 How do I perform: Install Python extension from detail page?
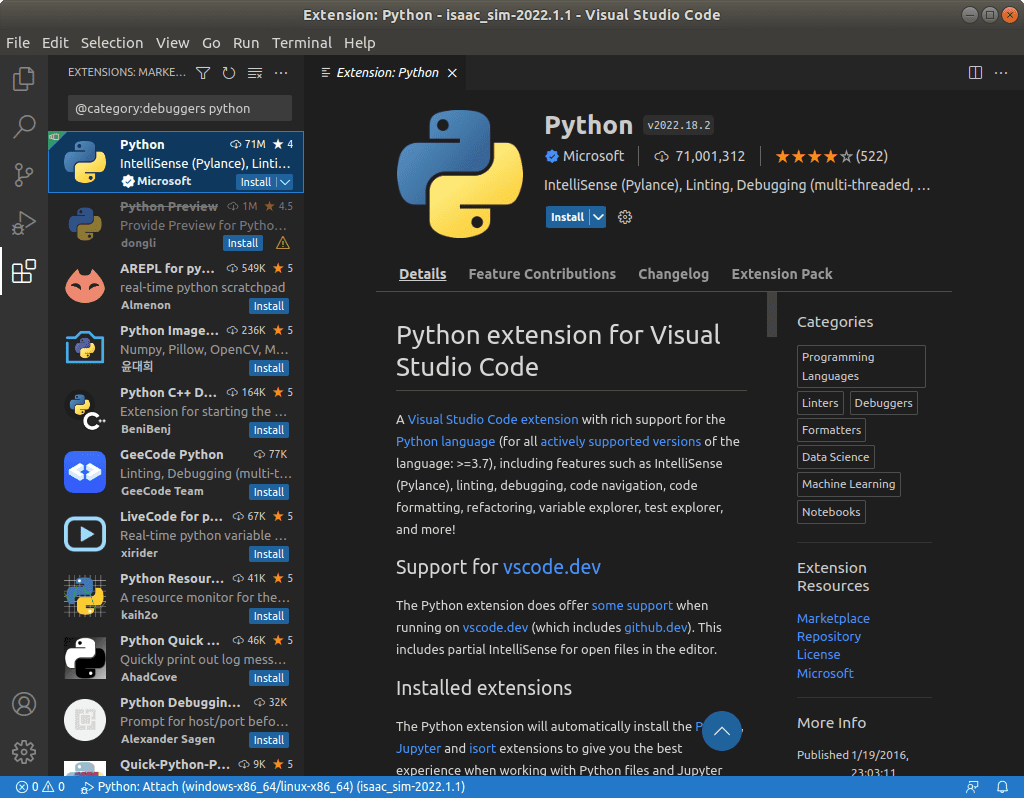click(x=567, y=217)
